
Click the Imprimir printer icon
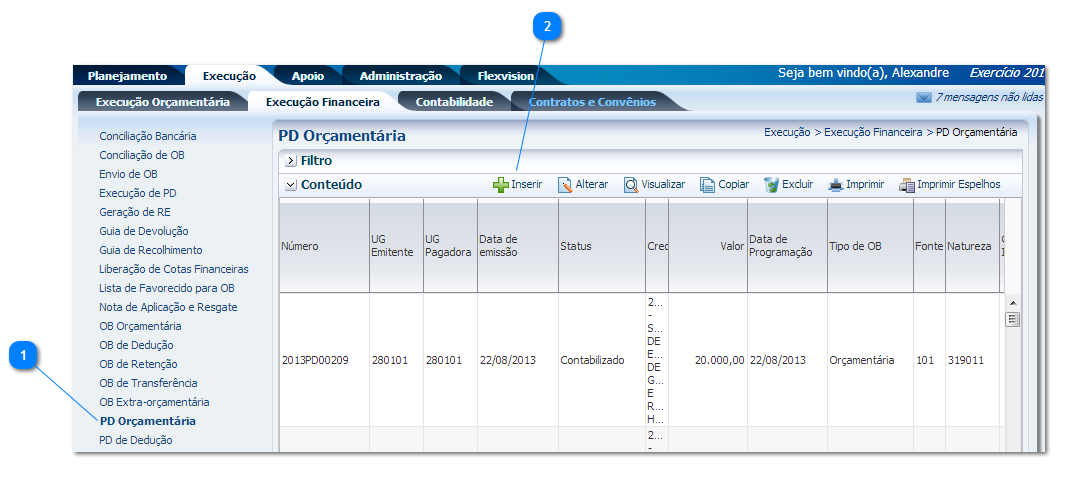pos(835,185)
